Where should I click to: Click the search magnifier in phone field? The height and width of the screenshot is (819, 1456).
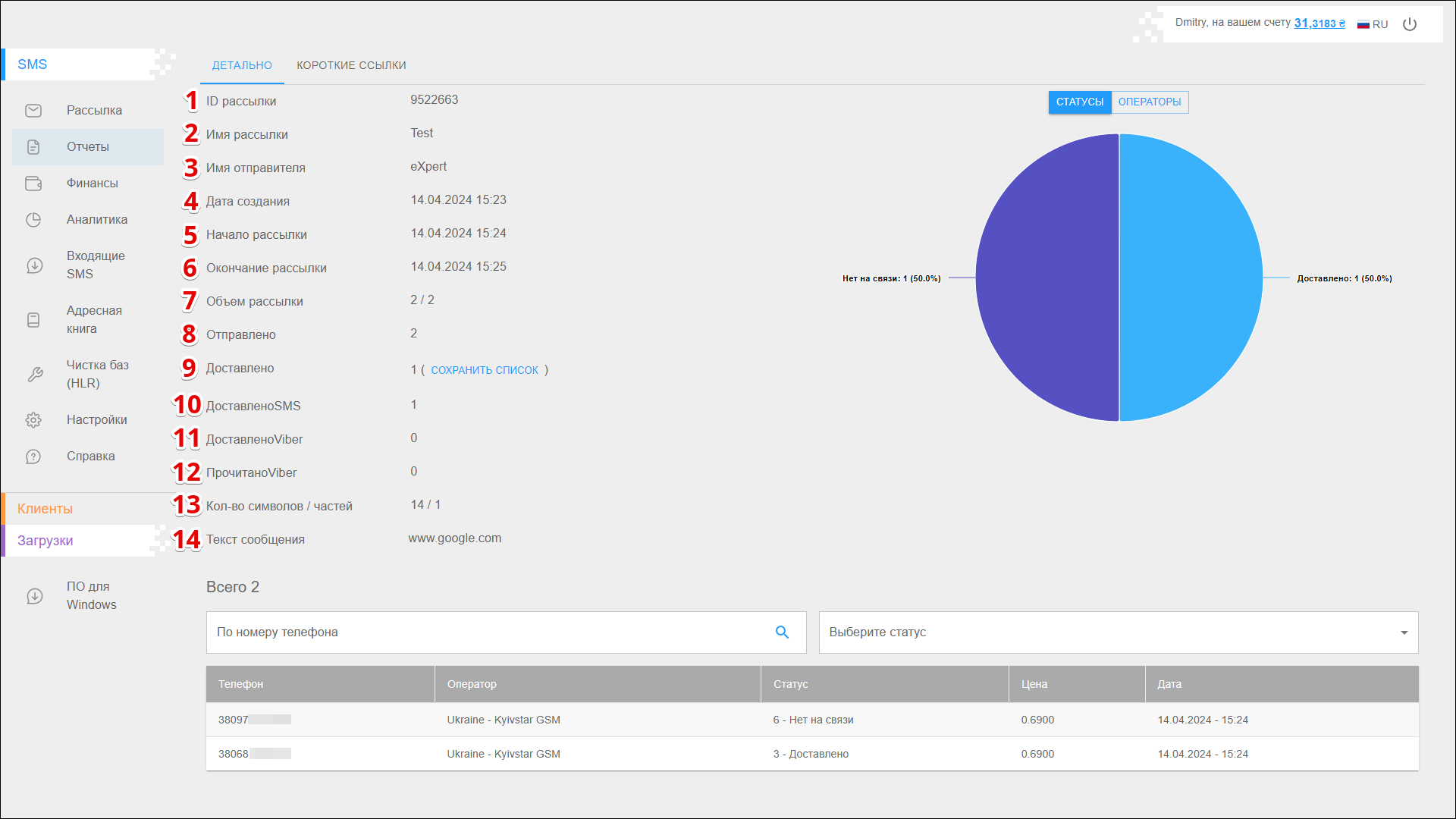click(782, 632)
